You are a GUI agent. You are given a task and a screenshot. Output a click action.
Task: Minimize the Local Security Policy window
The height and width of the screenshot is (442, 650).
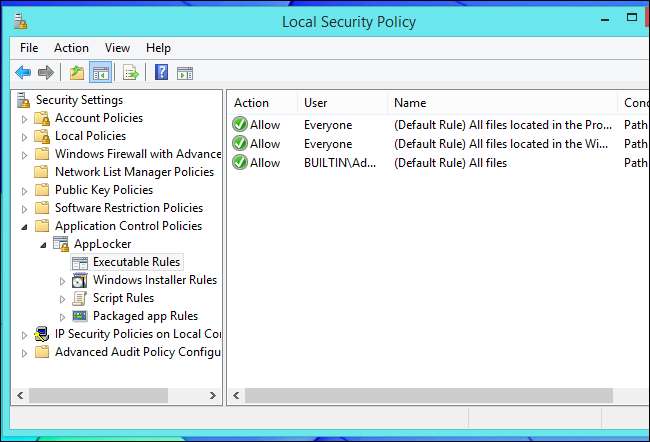605,19
